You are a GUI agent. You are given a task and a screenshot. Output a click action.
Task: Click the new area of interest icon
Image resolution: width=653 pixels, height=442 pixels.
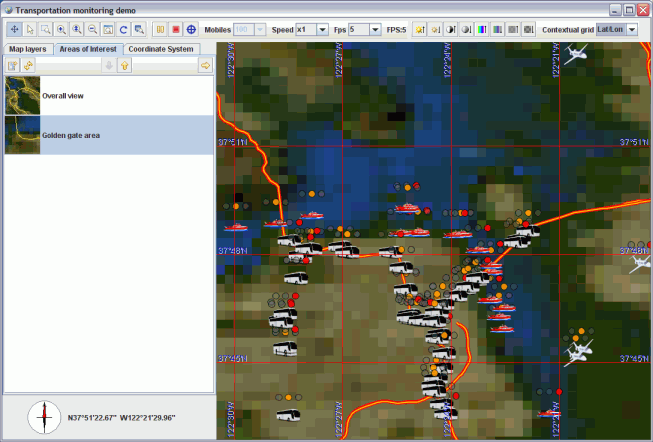click(13, 65)
